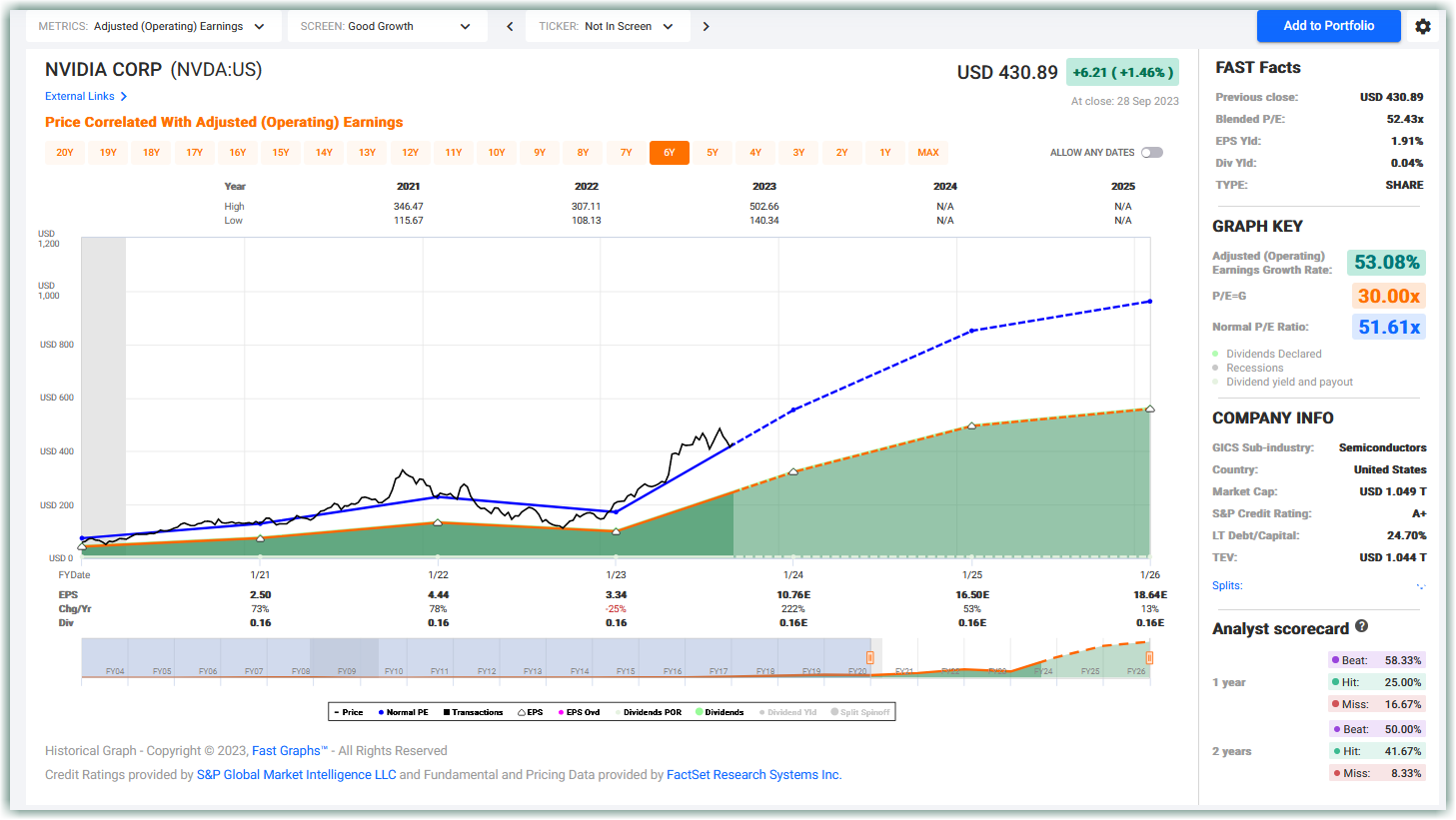This screenshot has width=1456, height=820.
Task: Click the S&P Credit Rating value A+
Action: (x=1419, y=513)
